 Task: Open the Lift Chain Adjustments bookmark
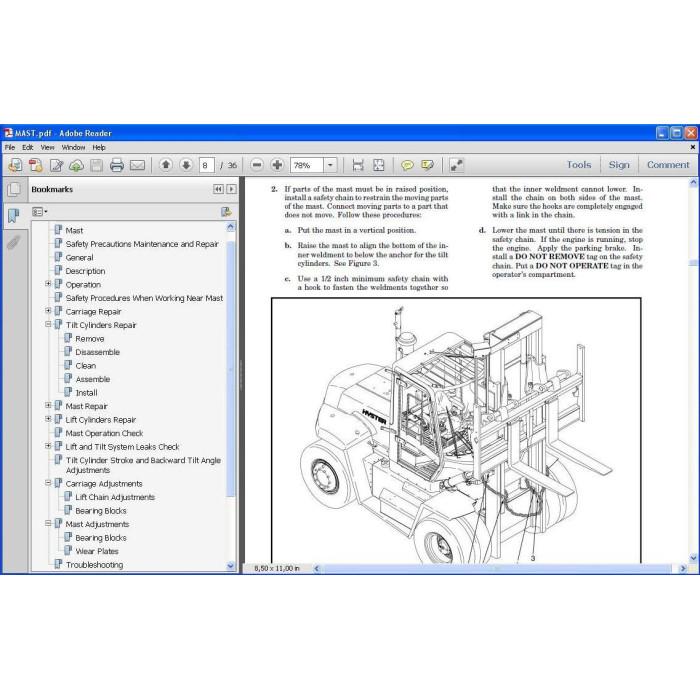pyautogui.click(x=115, y=497)
